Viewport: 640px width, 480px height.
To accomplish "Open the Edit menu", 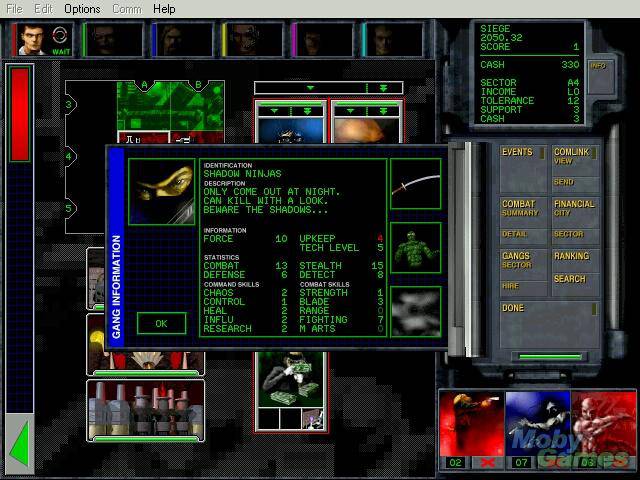I will [x=43, y=9].
